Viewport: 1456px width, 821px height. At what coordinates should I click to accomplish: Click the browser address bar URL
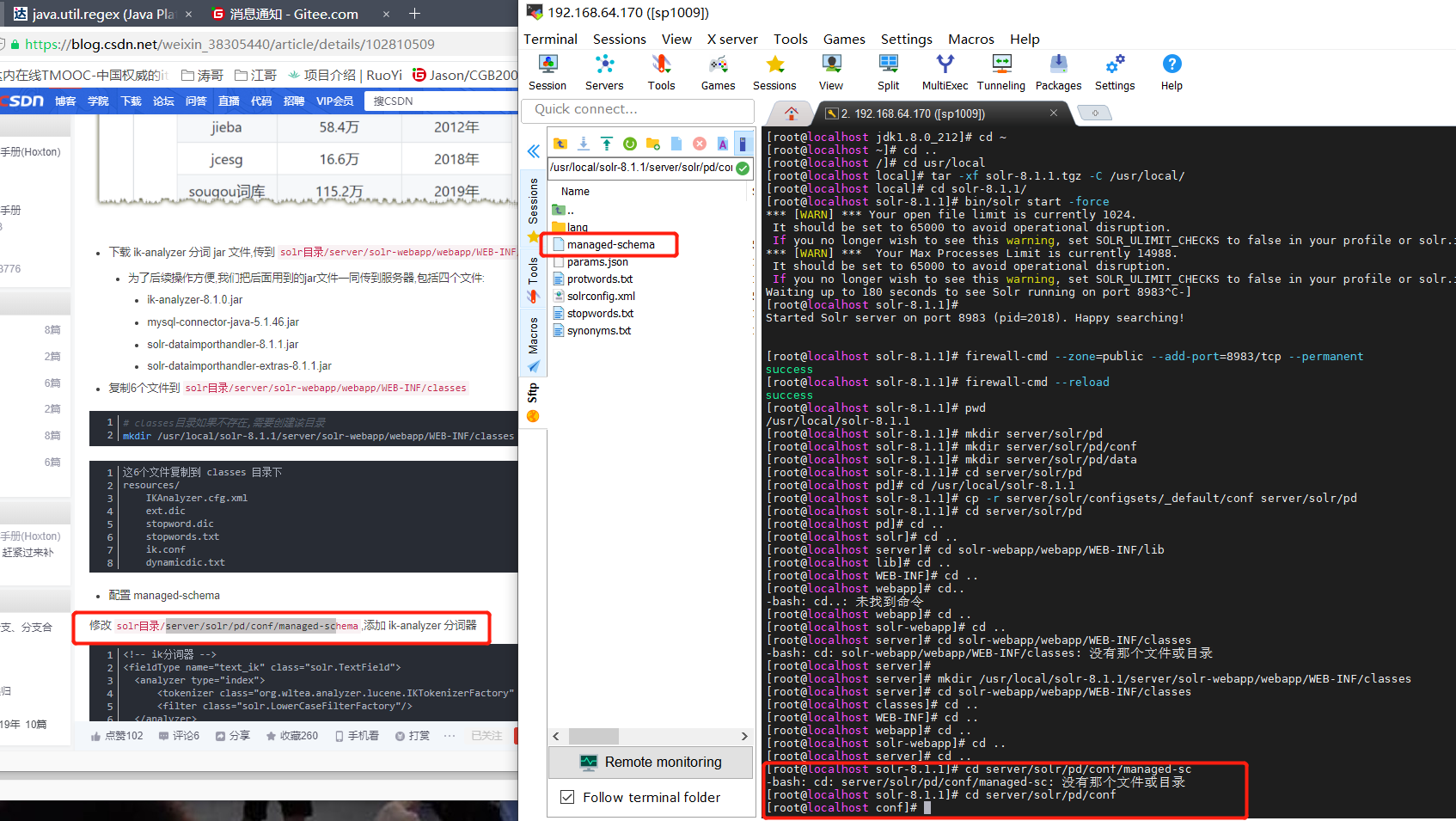coord(229,45)
